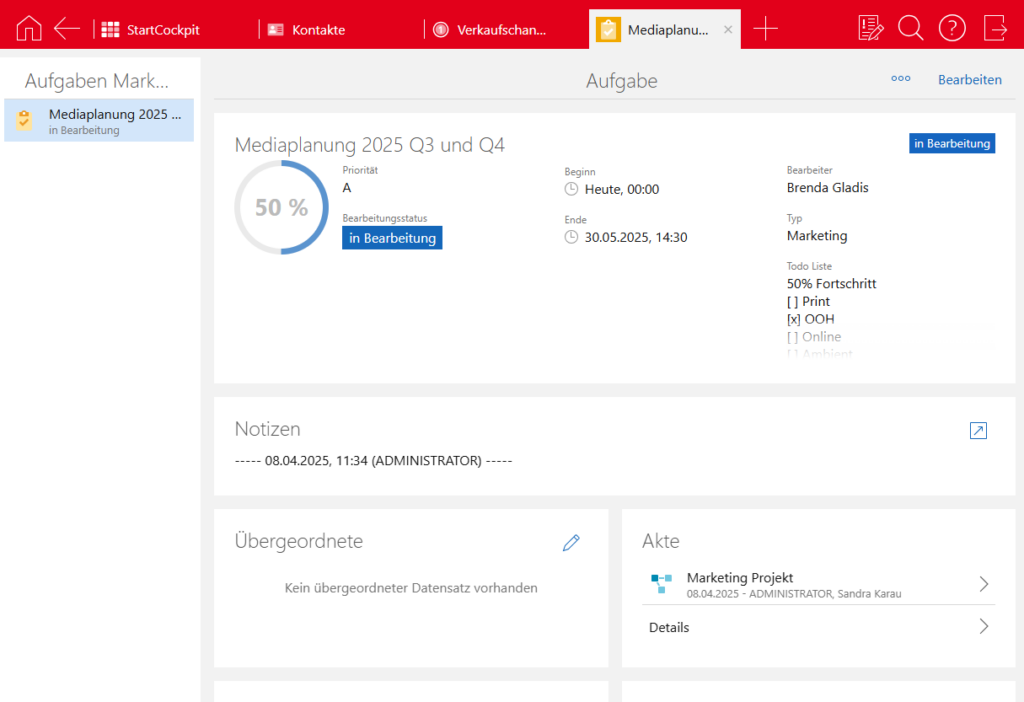The image size is (1024, 702).
Task: Select the back arrow navigation icon
Action: [66, 27]
